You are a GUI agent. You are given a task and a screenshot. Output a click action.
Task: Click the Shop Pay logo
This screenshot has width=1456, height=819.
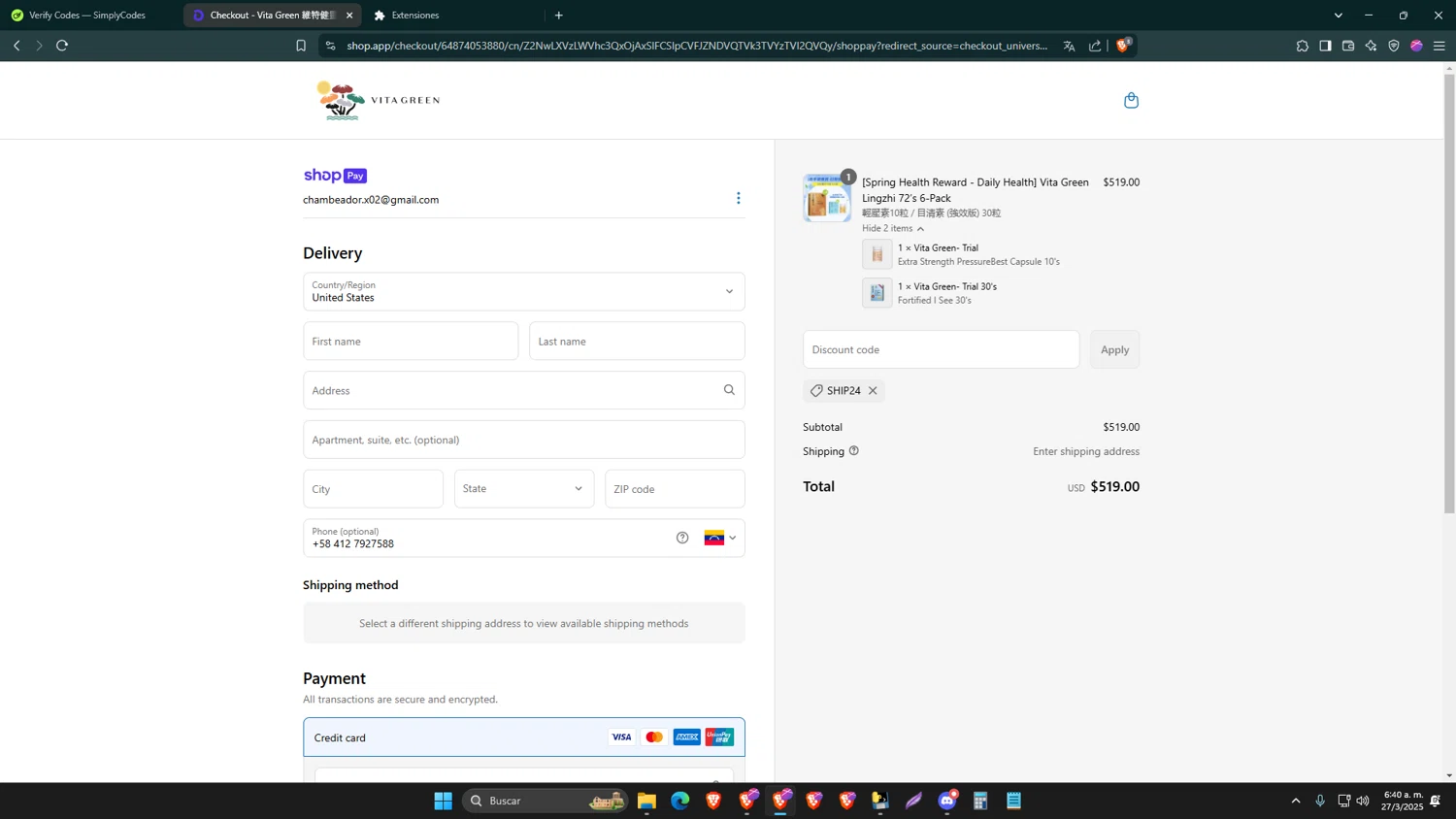coord(335,176)
